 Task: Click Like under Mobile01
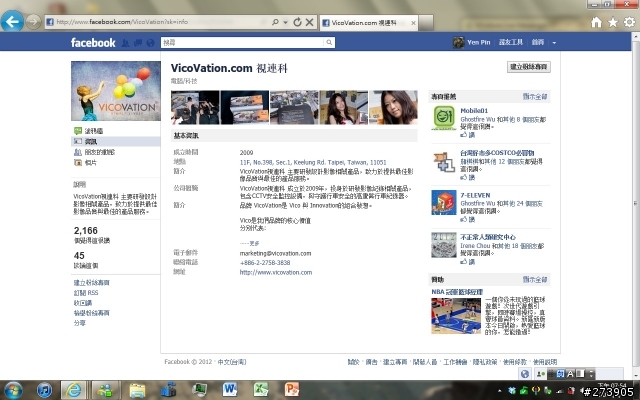tap(468, 135)
